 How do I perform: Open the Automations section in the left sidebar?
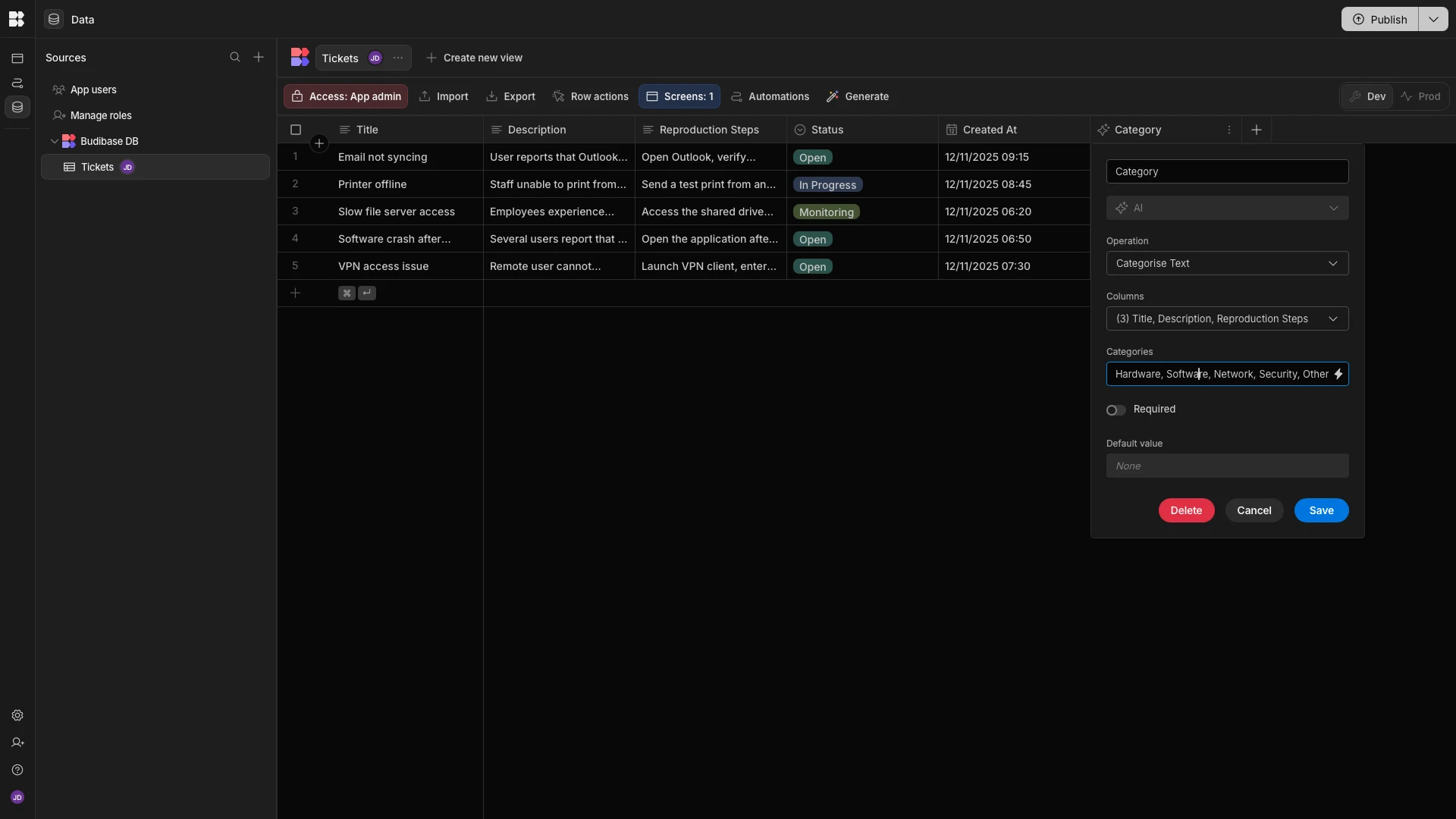[x=17, y=83]
